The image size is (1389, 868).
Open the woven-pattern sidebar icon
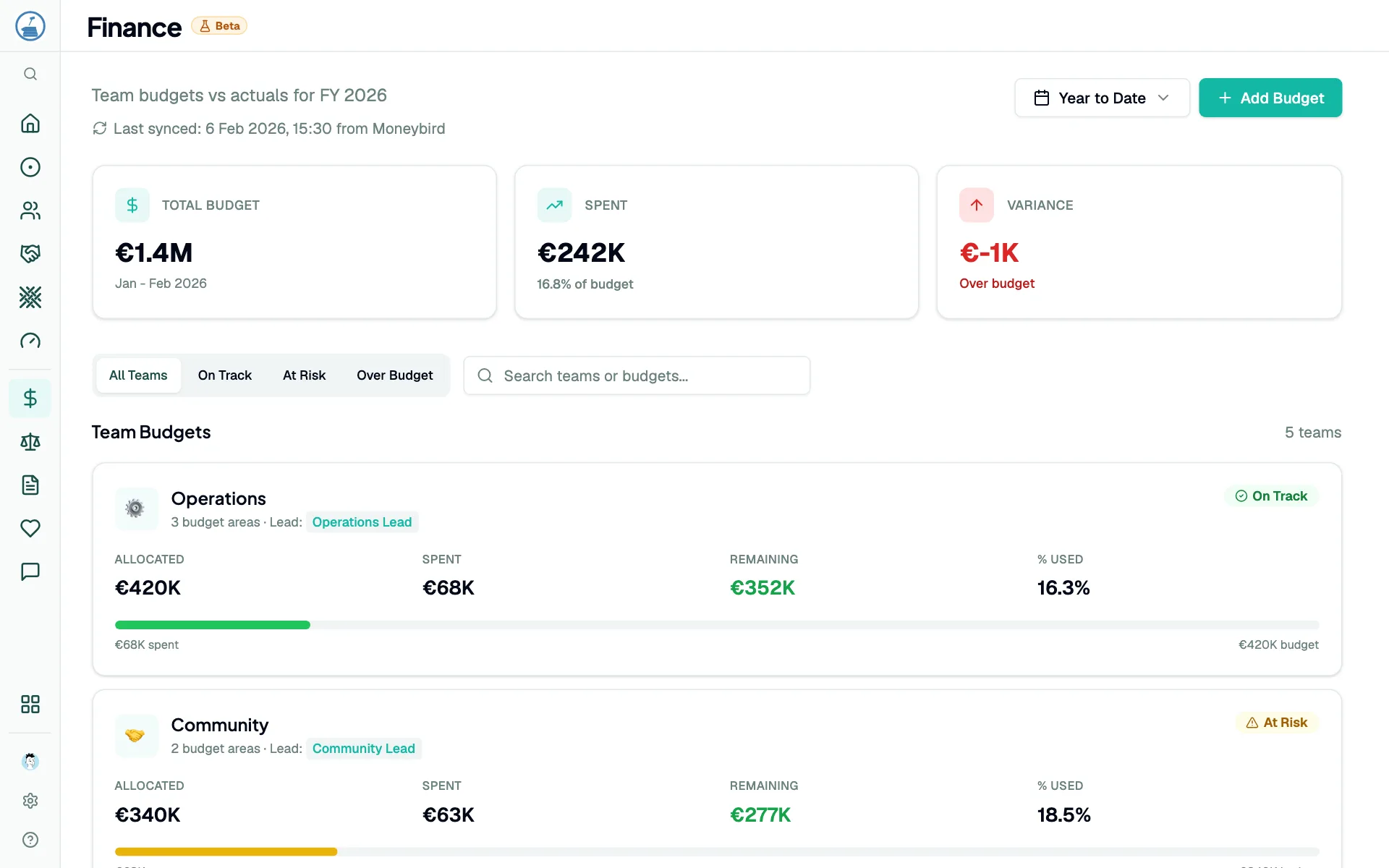(30, 297)
